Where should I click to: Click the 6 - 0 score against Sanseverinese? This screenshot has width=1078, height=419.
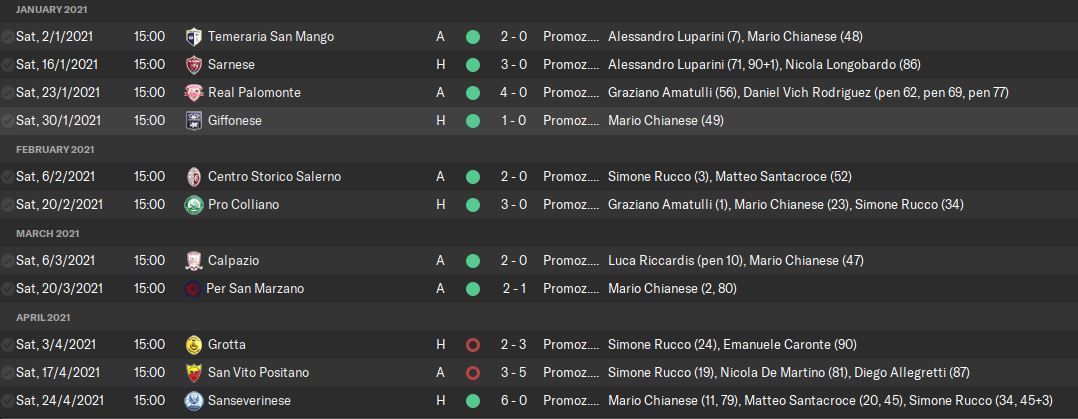[515, 400]
